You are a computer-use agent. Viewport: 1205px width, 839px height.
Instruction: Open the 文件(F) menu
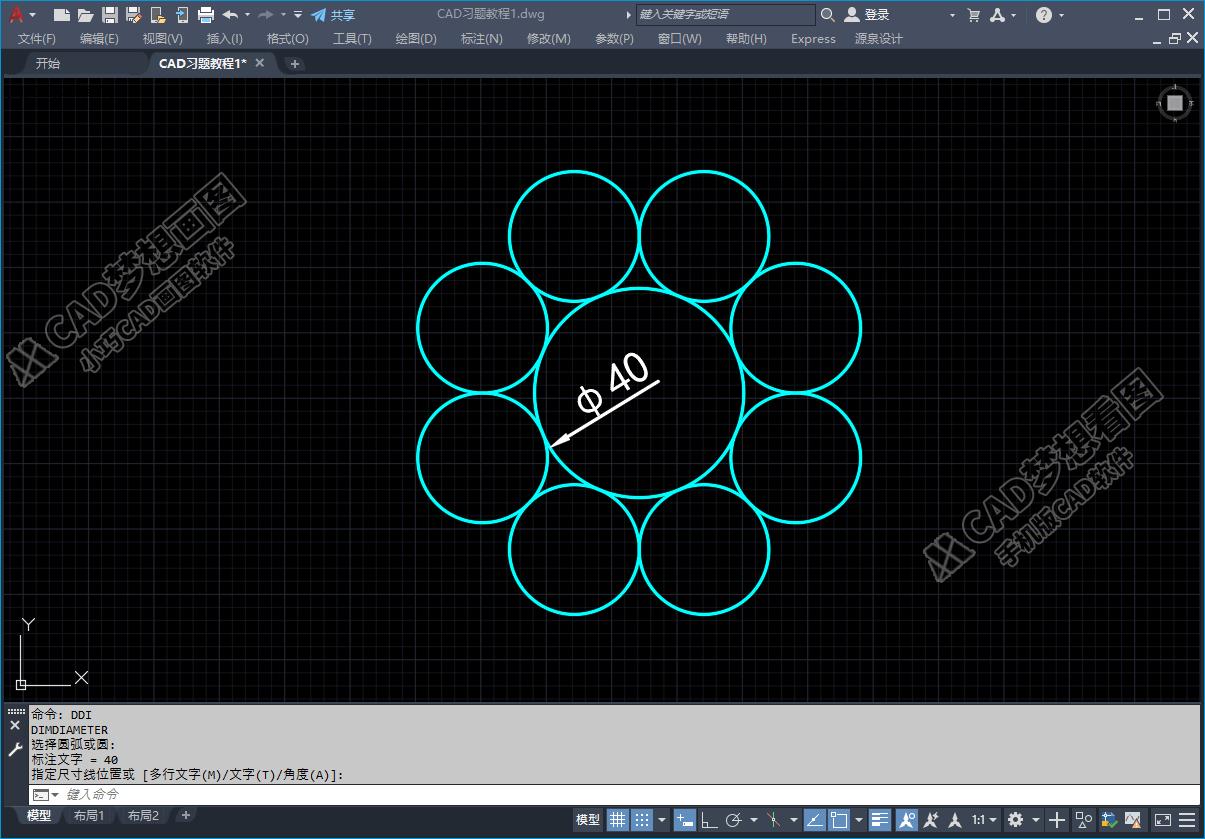click(37, 39)
